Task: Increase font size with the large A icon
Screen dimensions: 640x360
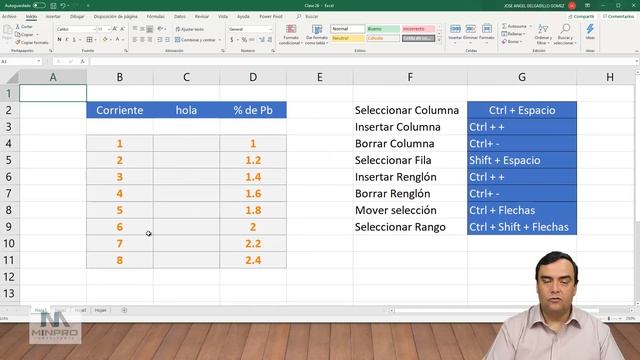Action: tap(115, 29)
